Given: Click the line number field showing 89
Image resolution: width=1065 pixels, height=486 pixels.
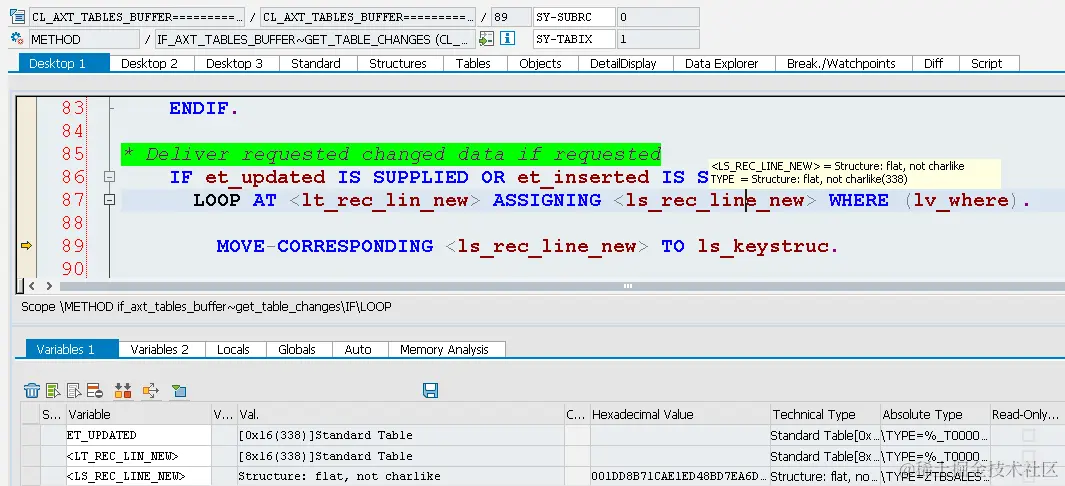Looking at the screenshot, I should click(511, 17).
